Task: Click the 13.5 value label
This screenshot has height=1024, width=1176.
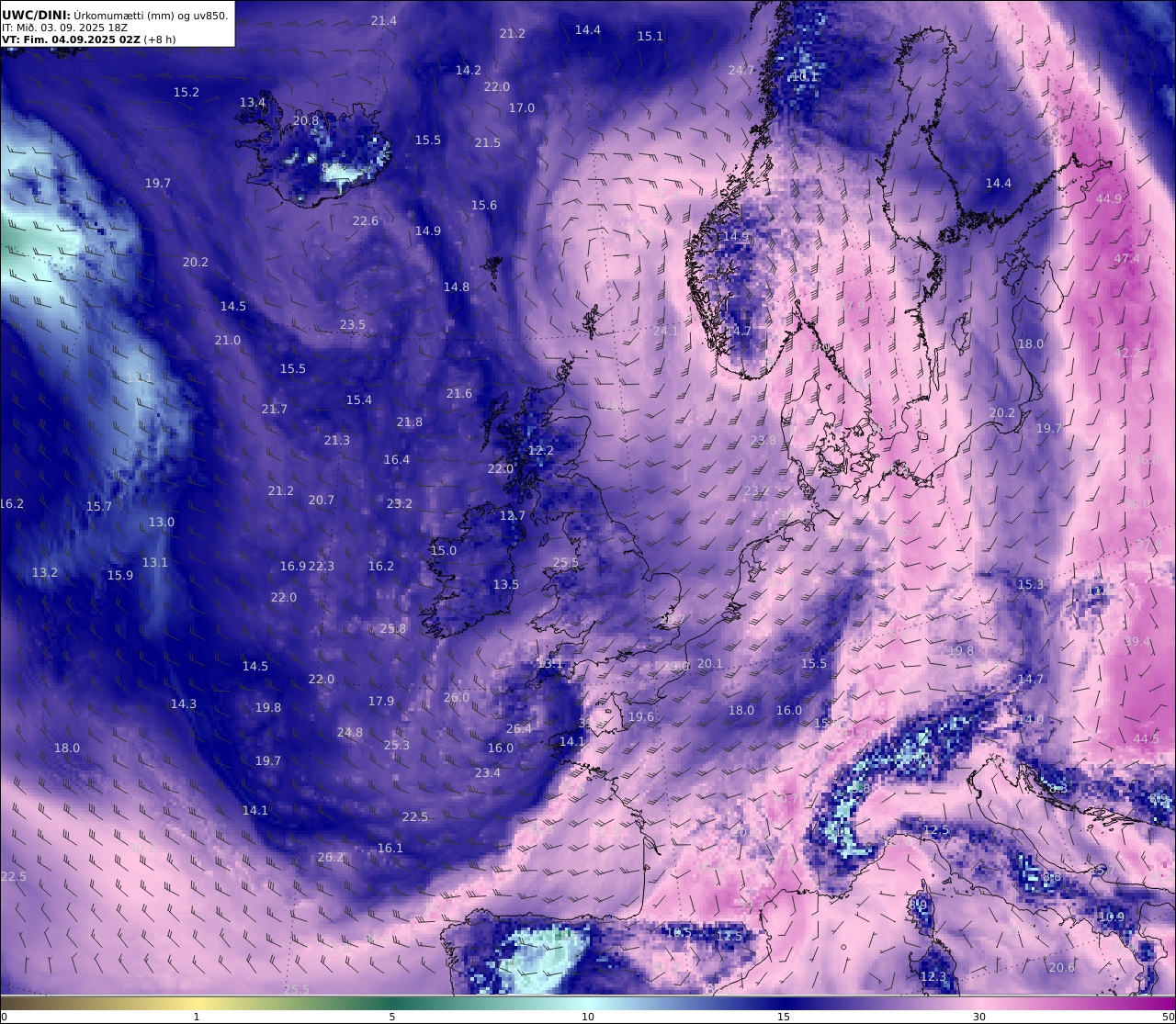Action: click(x=506, y=584)
